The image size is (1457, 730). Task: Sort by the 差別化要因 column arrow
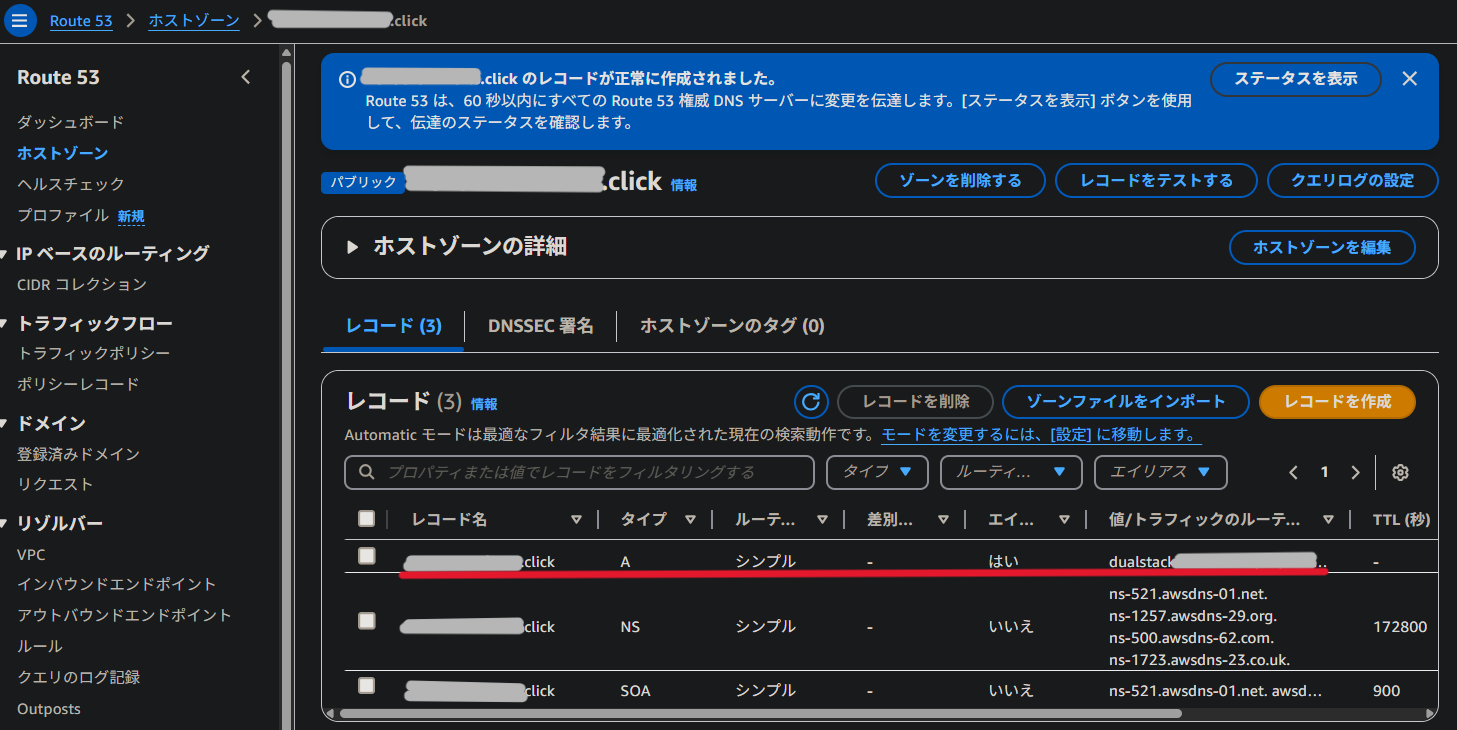click(x=943, y=520)
